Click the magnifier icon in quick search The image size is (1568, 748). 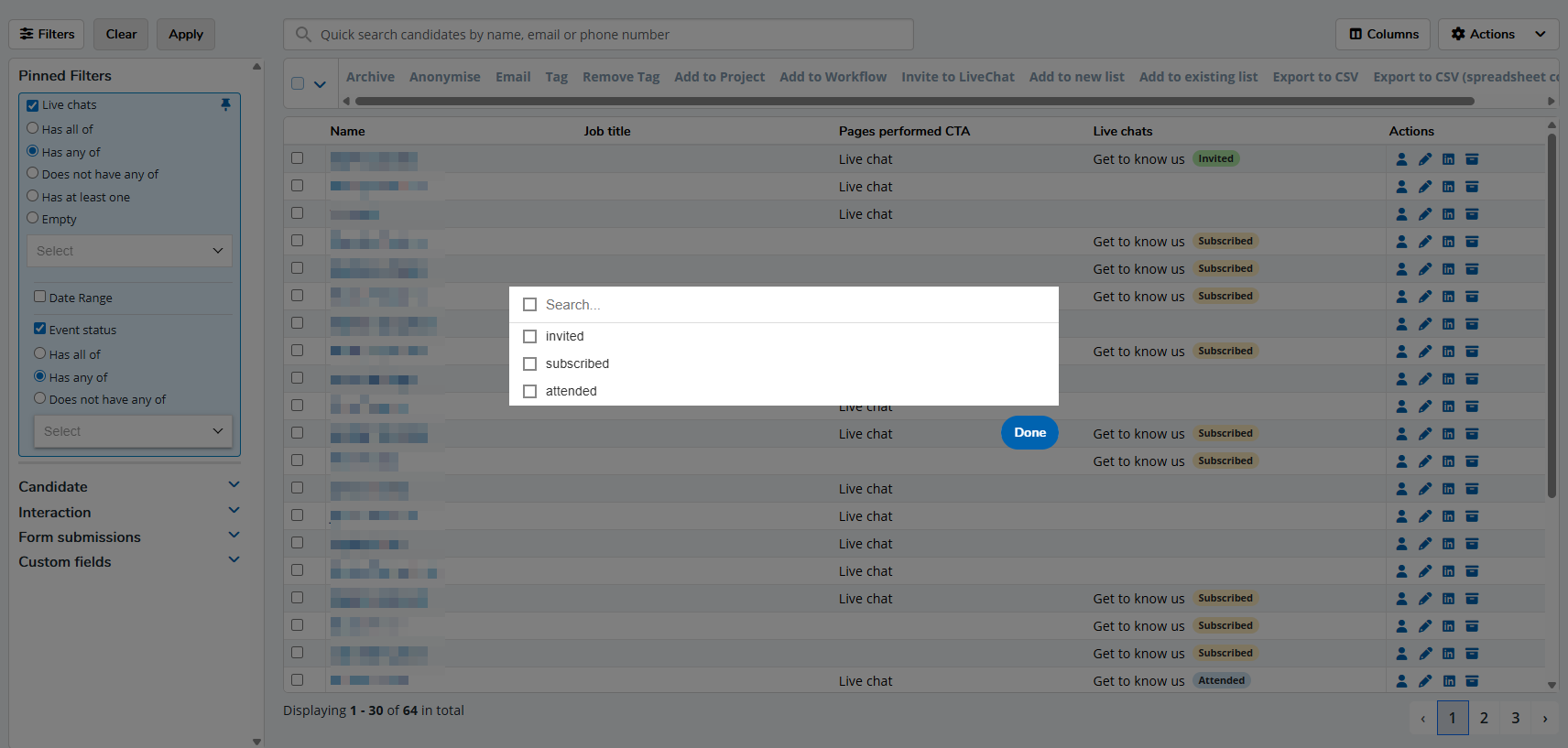point(303,35)
